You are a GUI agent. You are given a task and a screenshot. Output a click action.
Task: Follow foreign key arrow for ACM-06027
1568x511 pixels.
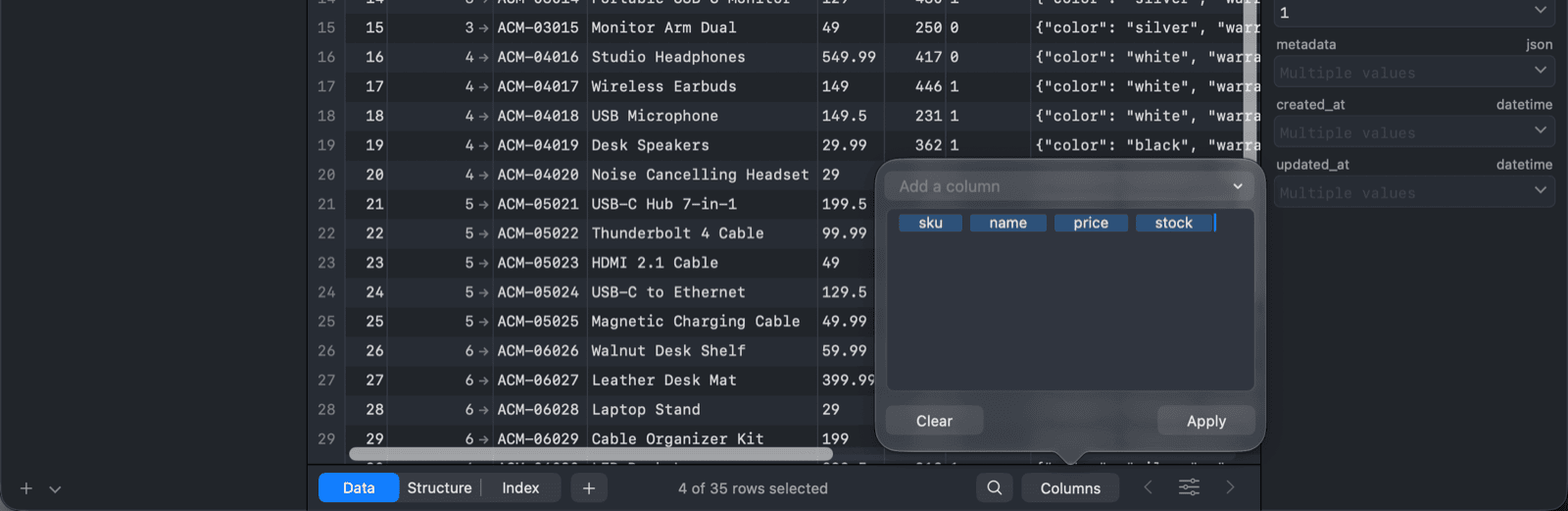coord(483,381)
